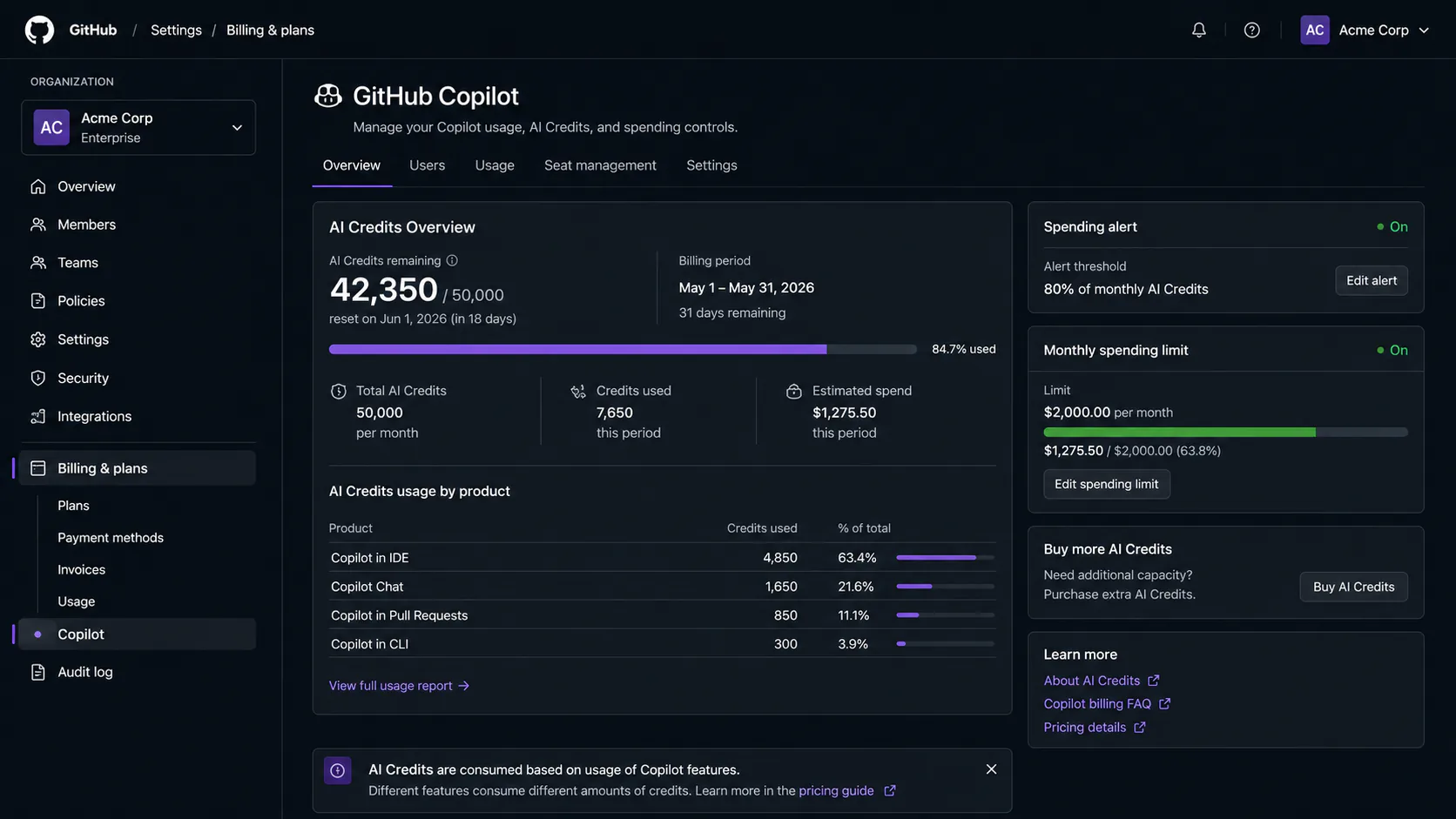Click Billing & plans in the breadcrumb
This screenshot has height=819, width=1456.
[270, 30]
